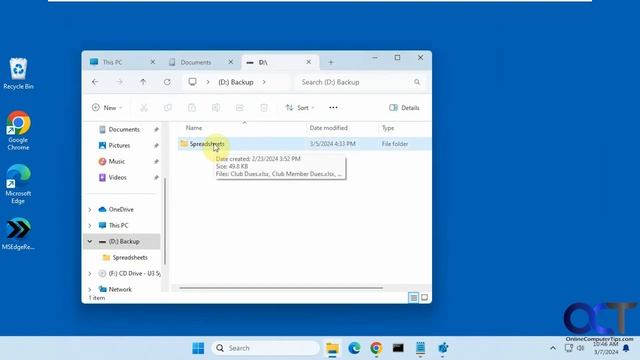
Task: Expand chevron before (D:) Backup breadcrumb
Action: (208, 82)
